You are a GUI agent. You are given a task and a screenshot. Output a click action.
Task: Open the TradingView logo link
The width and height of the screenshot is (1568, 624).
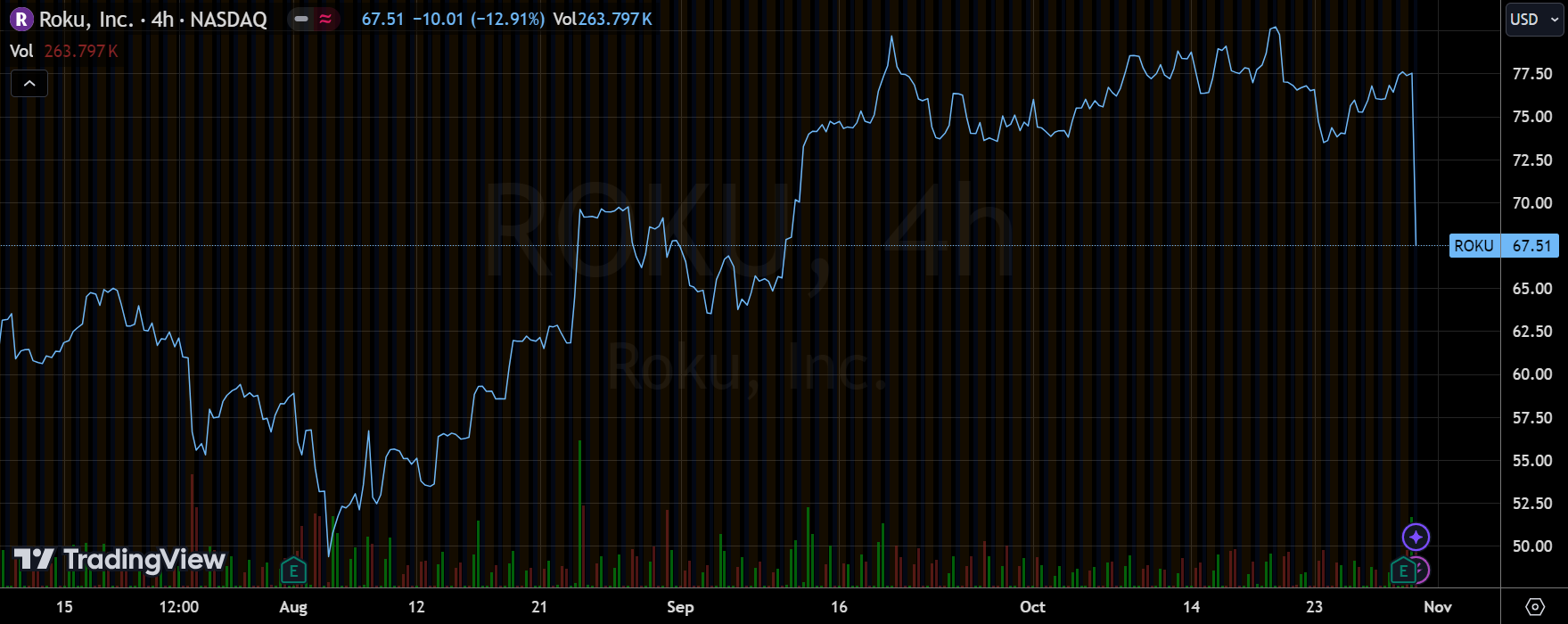[x=119, y=560]
